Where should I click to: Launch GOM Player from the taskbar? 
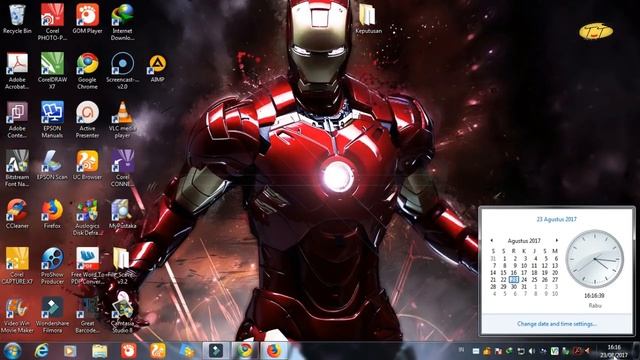129,351
